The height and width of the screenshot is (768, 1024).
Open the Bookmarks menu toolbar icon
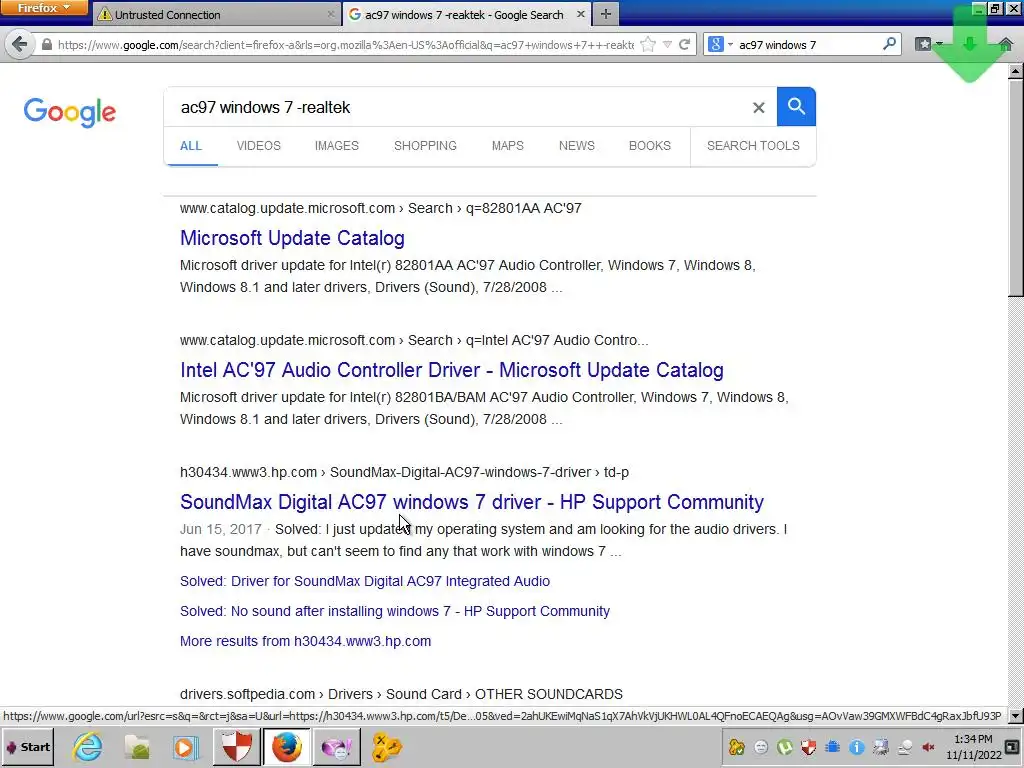click(923, 44)
